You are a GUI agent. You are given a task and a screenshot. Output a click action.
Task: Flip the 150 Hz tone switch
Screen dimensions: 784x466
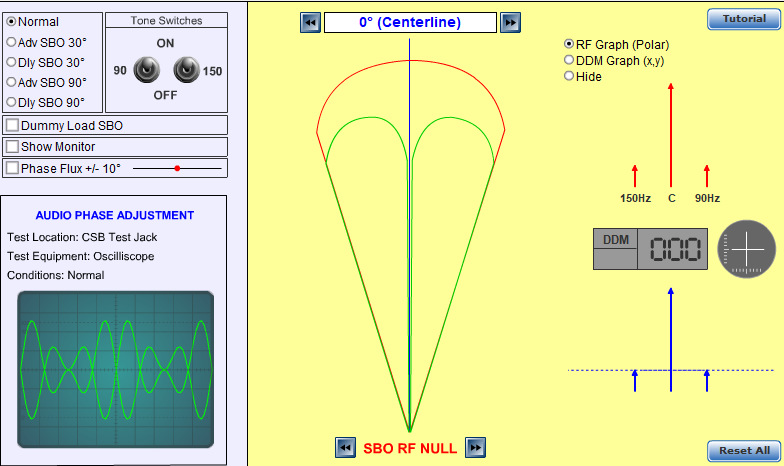[x=186, y=70]
